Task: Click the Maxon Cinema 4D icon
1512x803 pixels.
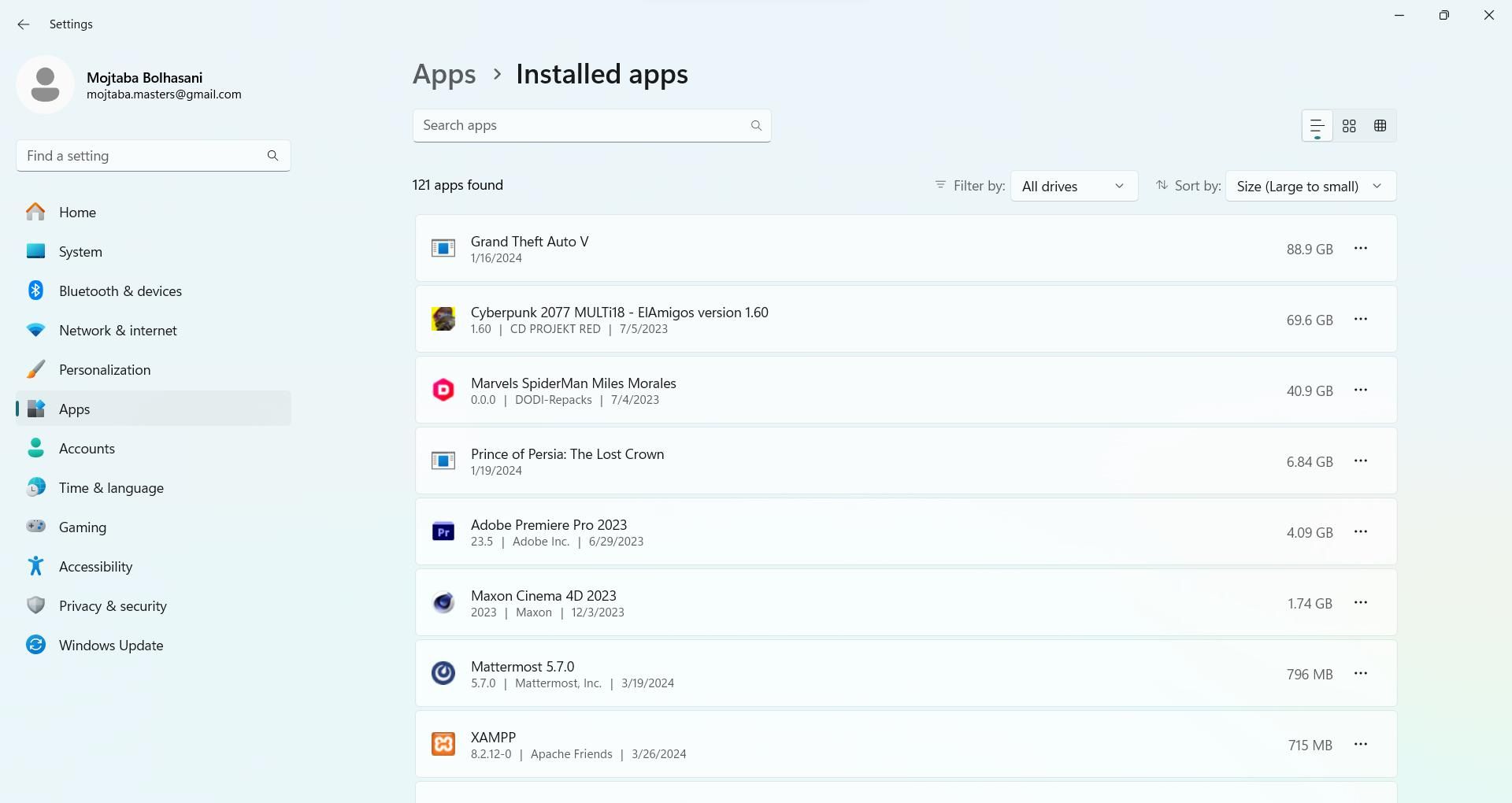Action: coord(443,602)
